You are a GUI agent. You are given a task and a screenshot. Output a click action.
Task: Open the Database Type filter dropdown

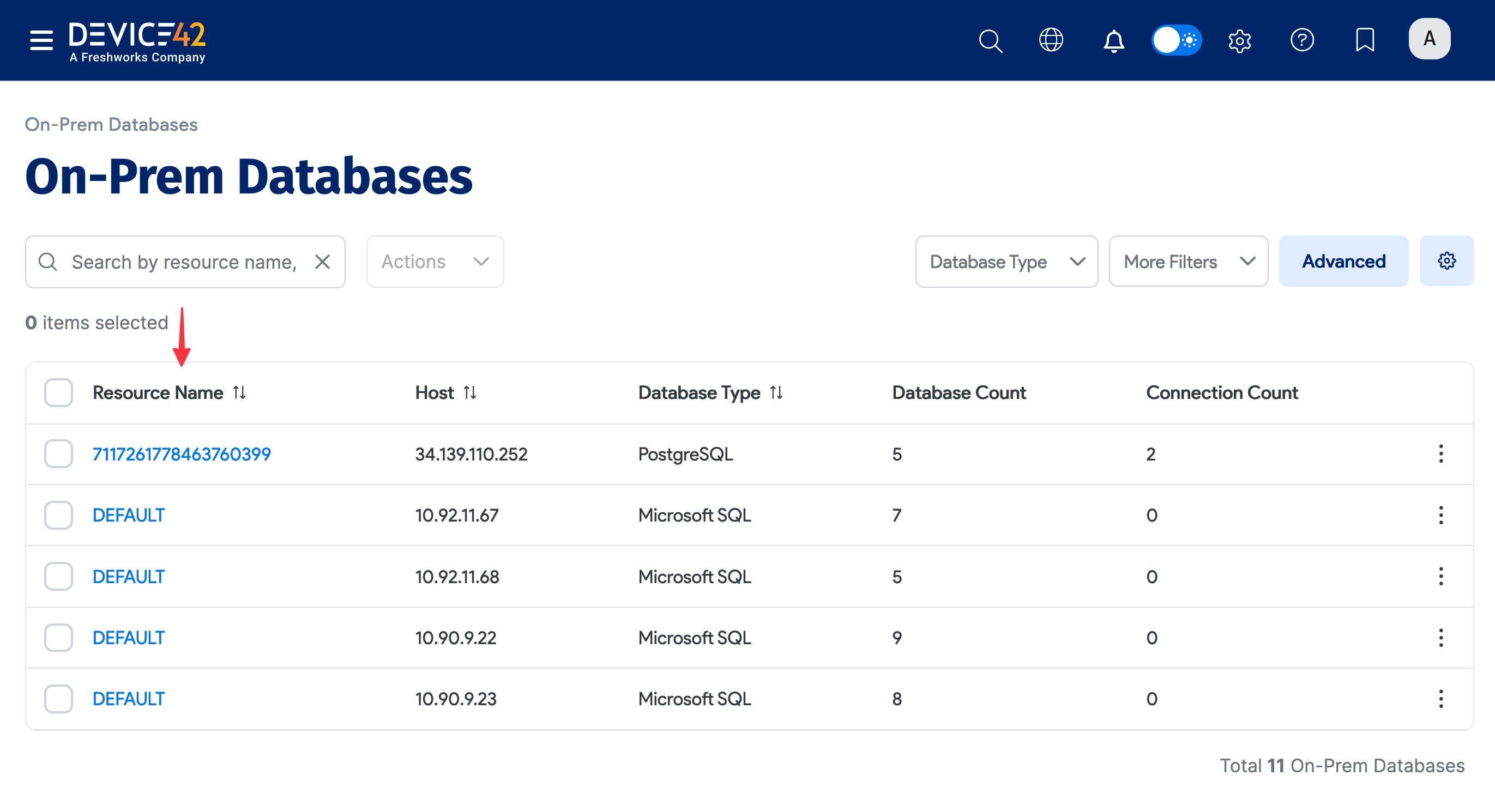1006,262
